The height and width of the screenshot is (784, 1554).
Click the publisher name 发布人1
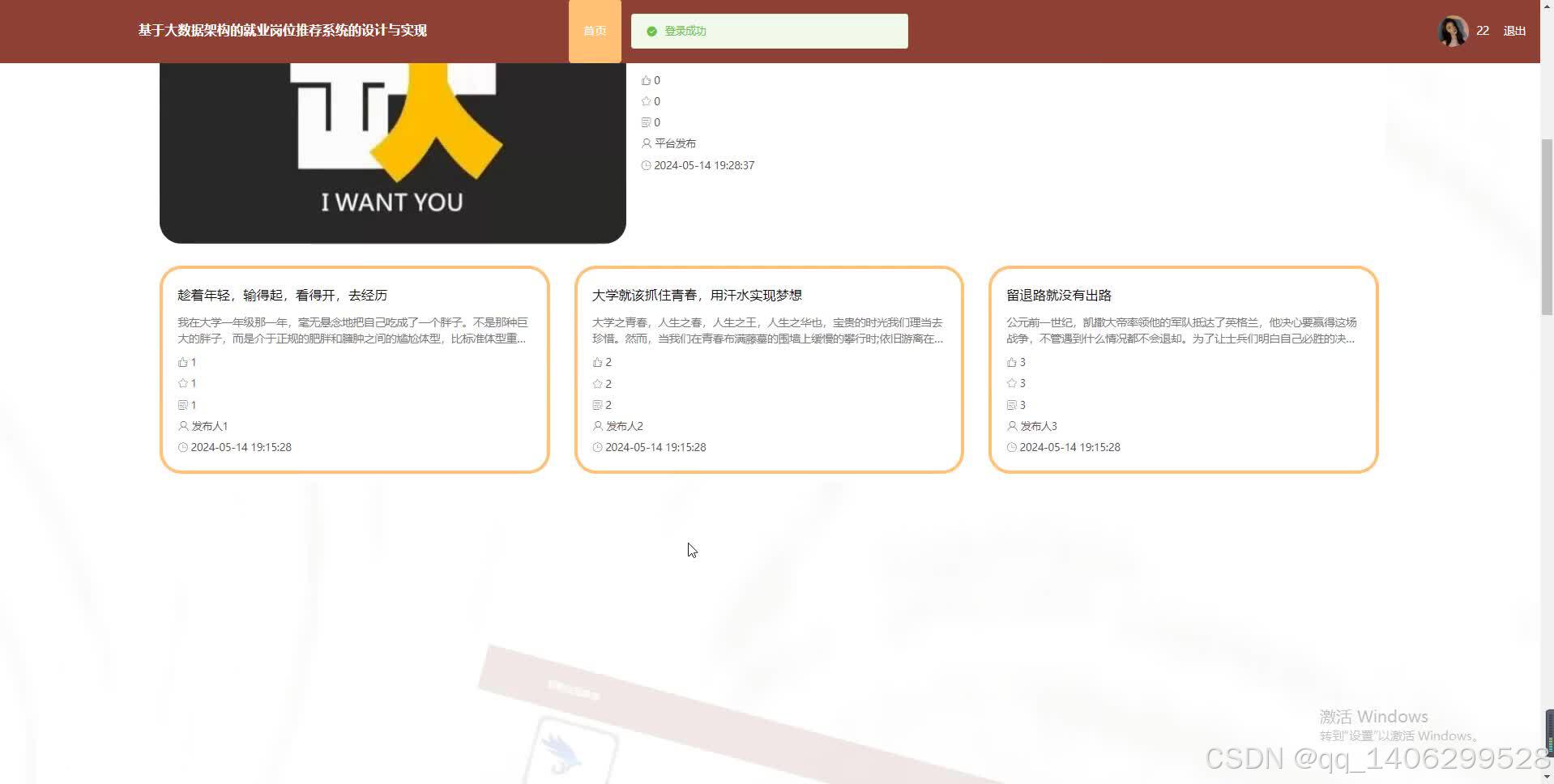210,426
